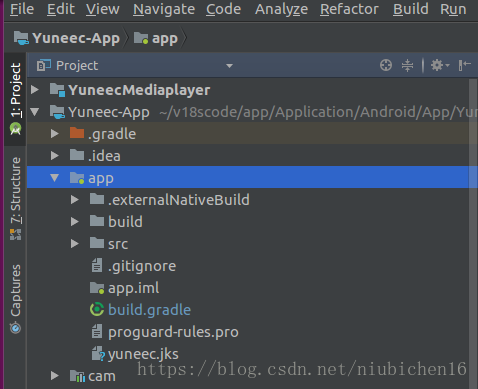Image resolution: width=478 pixels, height=389 pixels.
Task: Click the proguard-rules.pro file icon
Action: [x=97, y=331]
